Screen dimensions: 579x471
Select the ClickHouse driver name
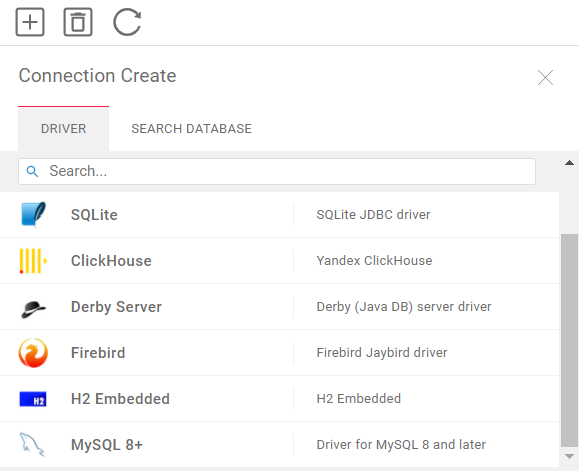111,261
